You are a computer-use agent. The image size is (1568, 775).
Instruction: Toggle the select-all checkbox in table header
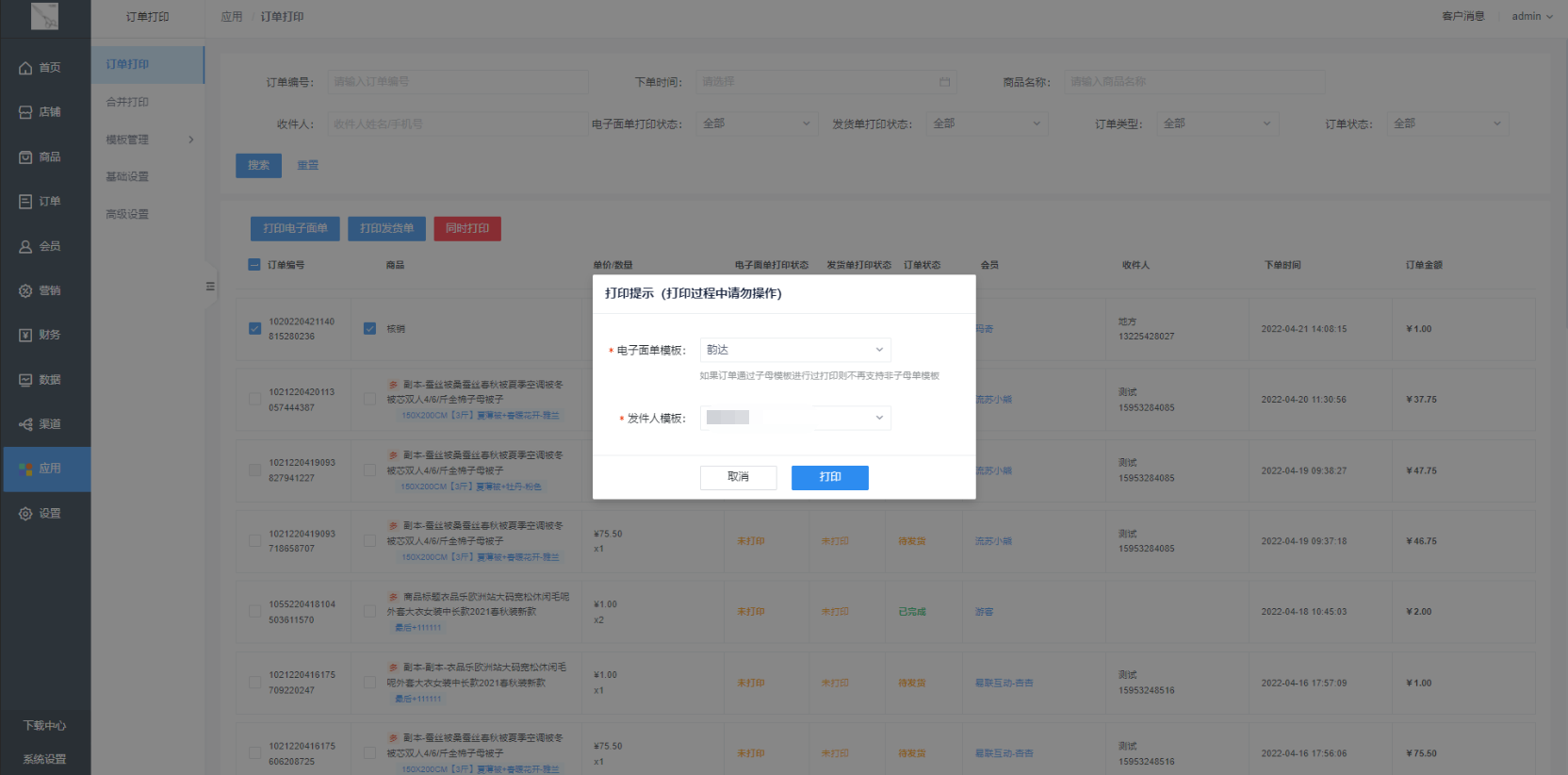[254, 265]
